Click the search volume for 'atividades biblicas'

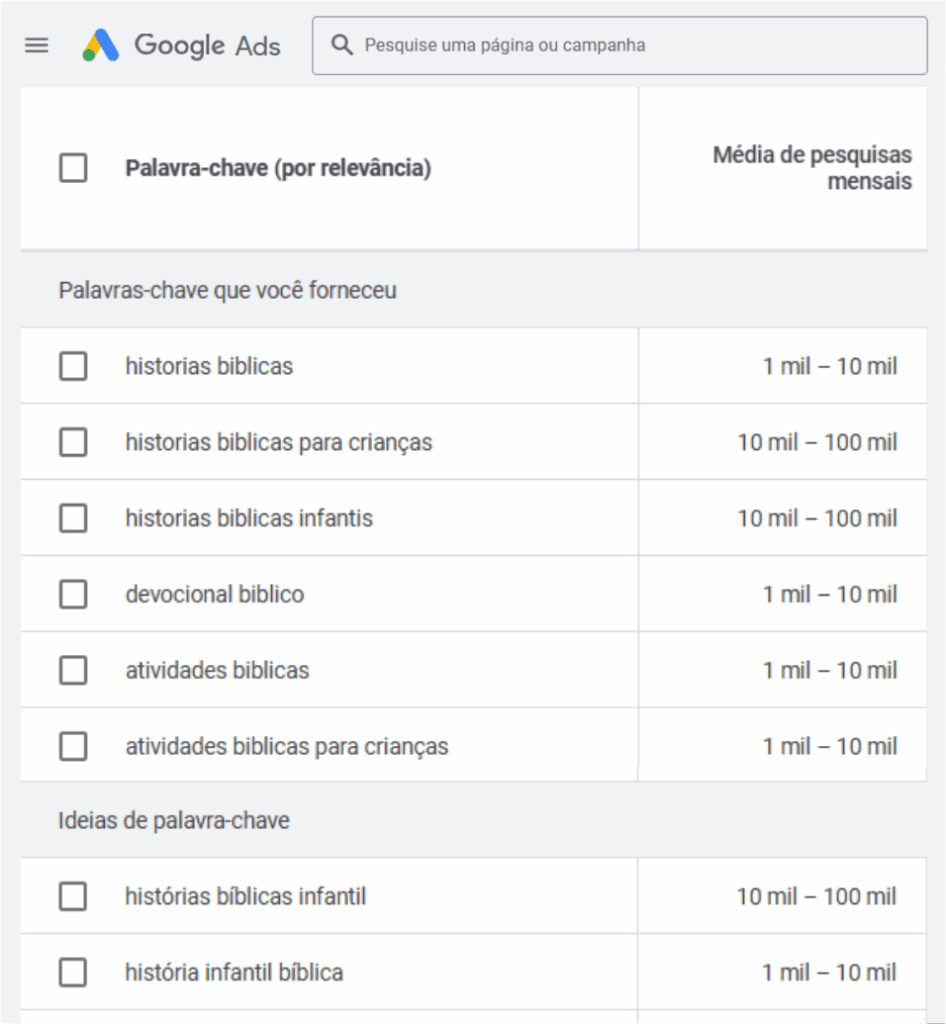[x=830, y=670]
